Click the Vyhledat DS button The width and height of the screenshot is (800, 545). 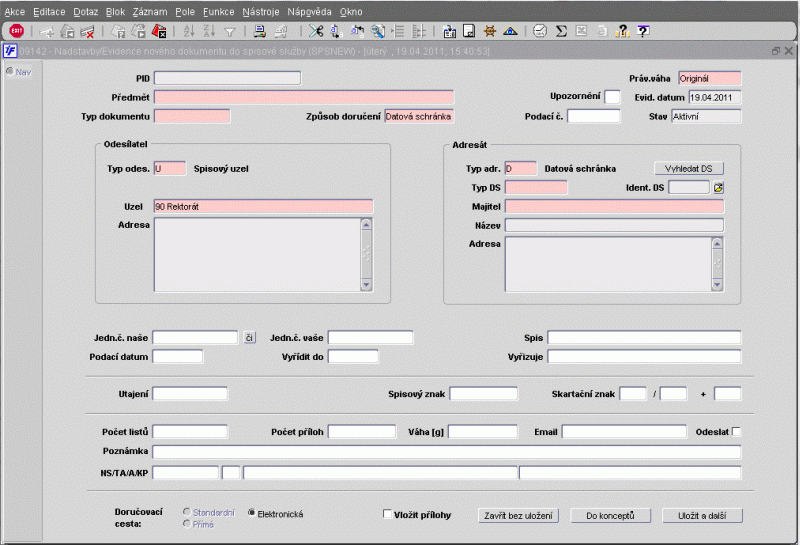point(689,168)
